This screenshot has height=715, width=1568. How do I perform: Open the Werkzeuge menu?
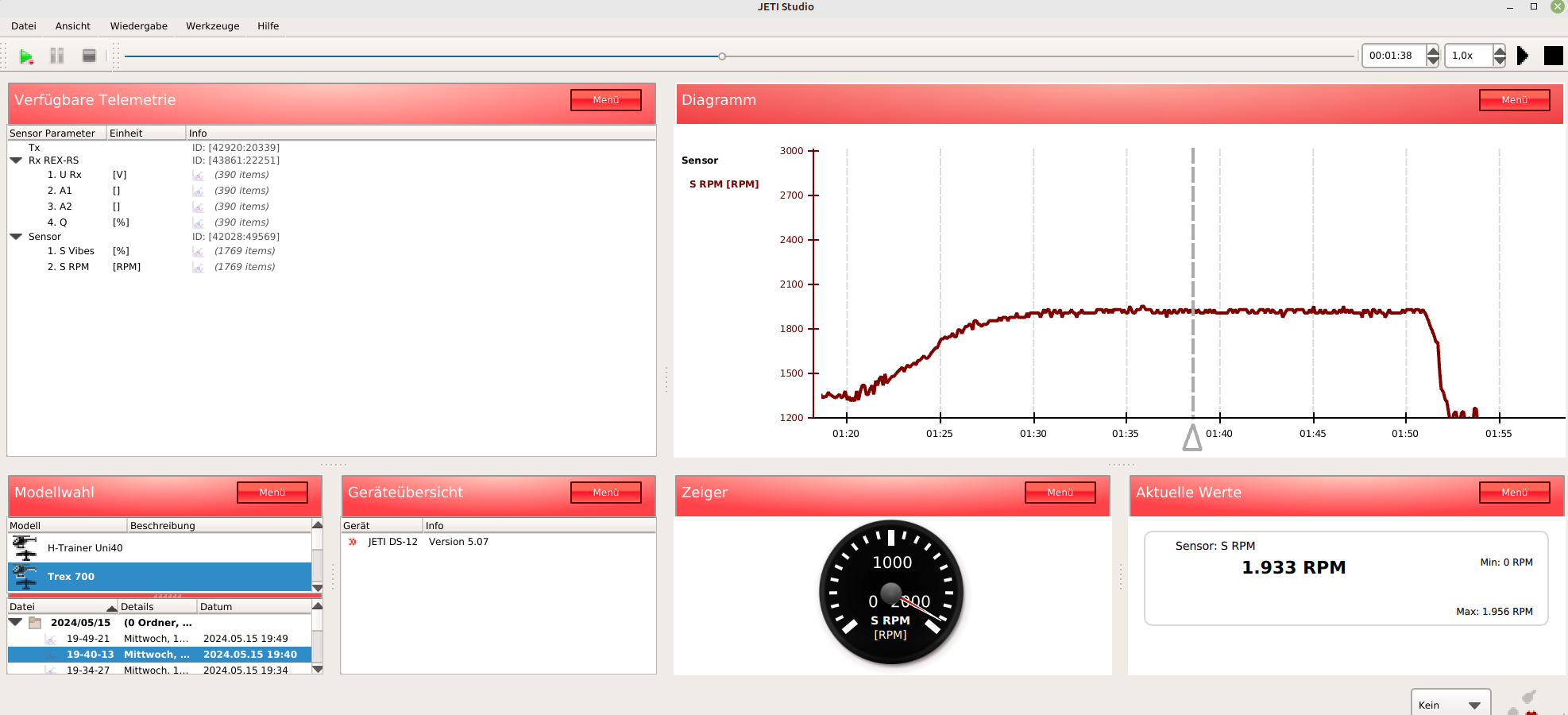tap(212, 26)
